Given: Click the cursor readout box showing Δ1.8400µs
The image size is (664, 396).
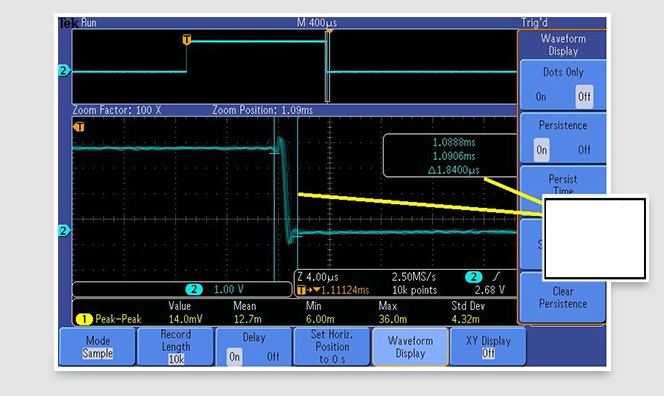Looking at the screenshot, I should pyautogui.click(x=450, y=156).
